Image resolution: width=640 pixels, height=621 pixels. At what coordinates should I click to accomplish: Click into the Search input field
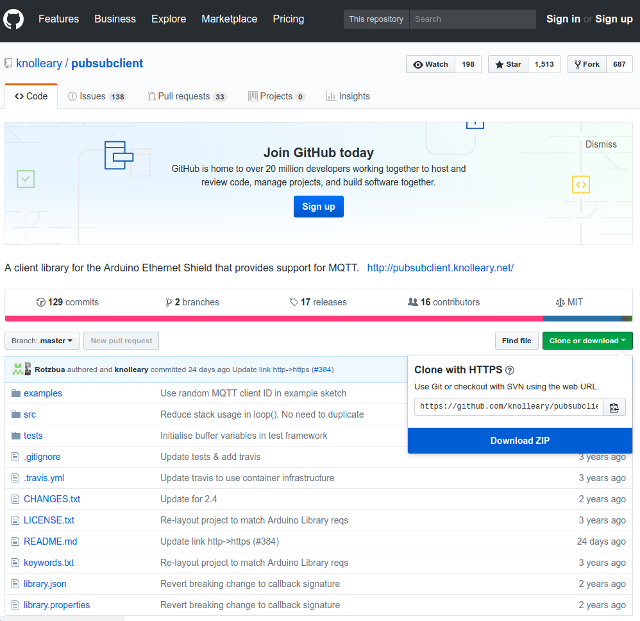[x=473, y=19]
